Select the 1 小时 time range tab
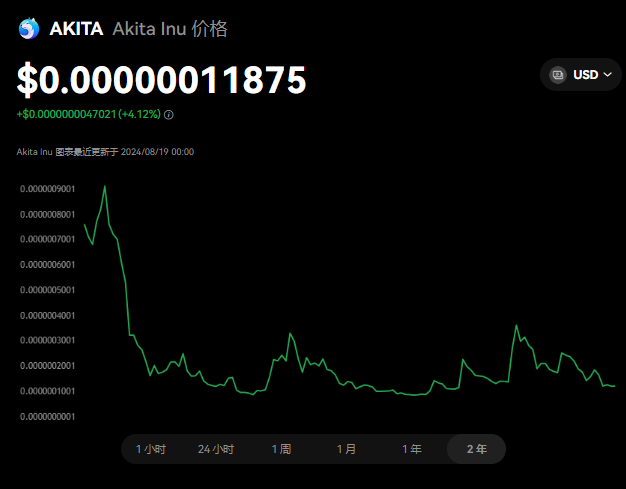Image resolution: width=626 pixels, height=489 pixels. [151, 449]
